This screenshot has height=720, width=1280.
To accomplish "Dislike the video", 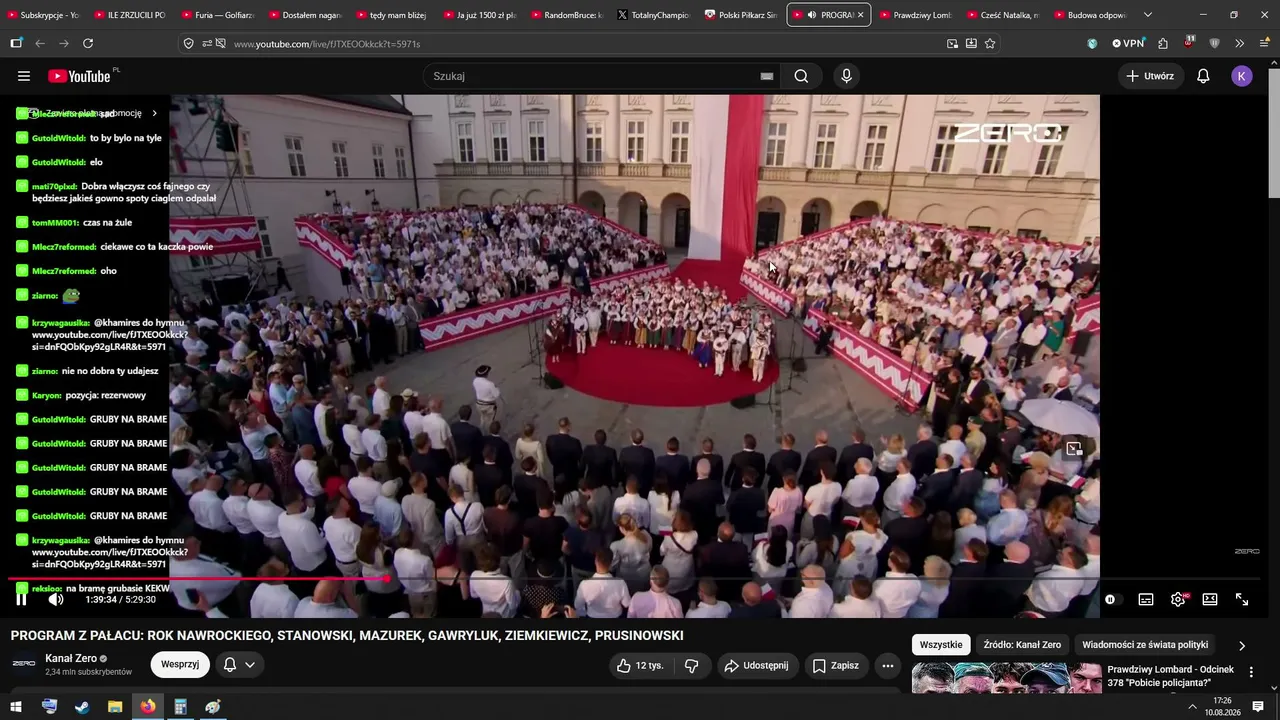I will [691, 665].
